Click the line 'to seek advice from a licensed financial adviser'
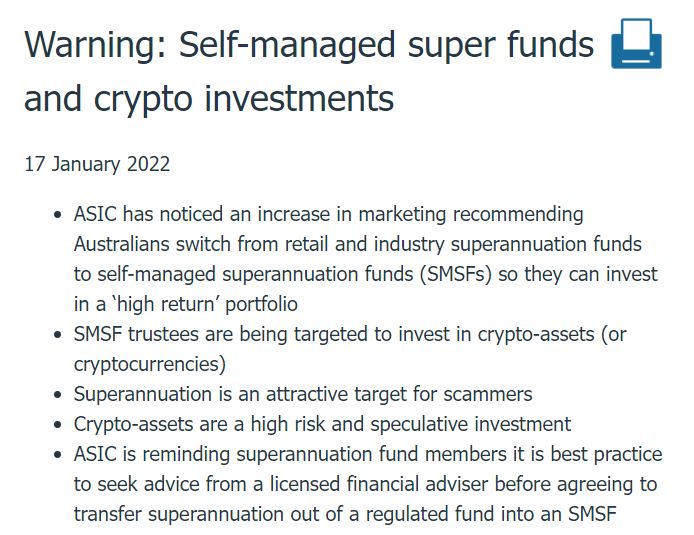Image resolution: width=694 pixels, height=535 pixels. [x=365, y=485]
